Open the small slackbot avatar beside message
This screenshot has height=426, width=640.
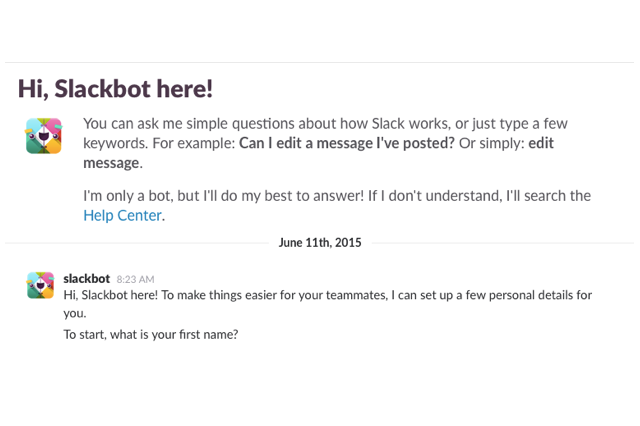pos(40,285)
